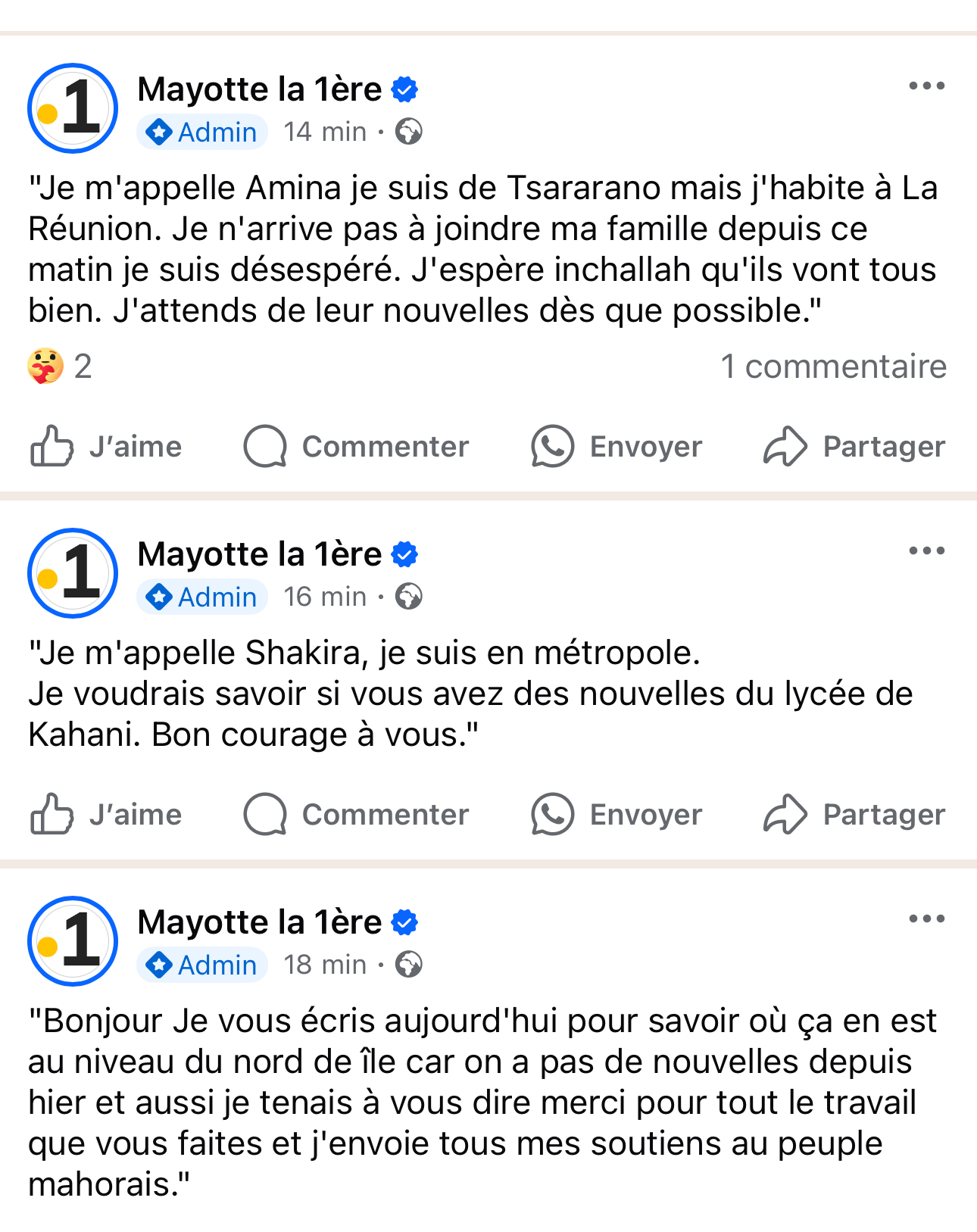Like Amina's post with J'aime thumbs-up
The image size is (977, 1232).
click(107, 447)
